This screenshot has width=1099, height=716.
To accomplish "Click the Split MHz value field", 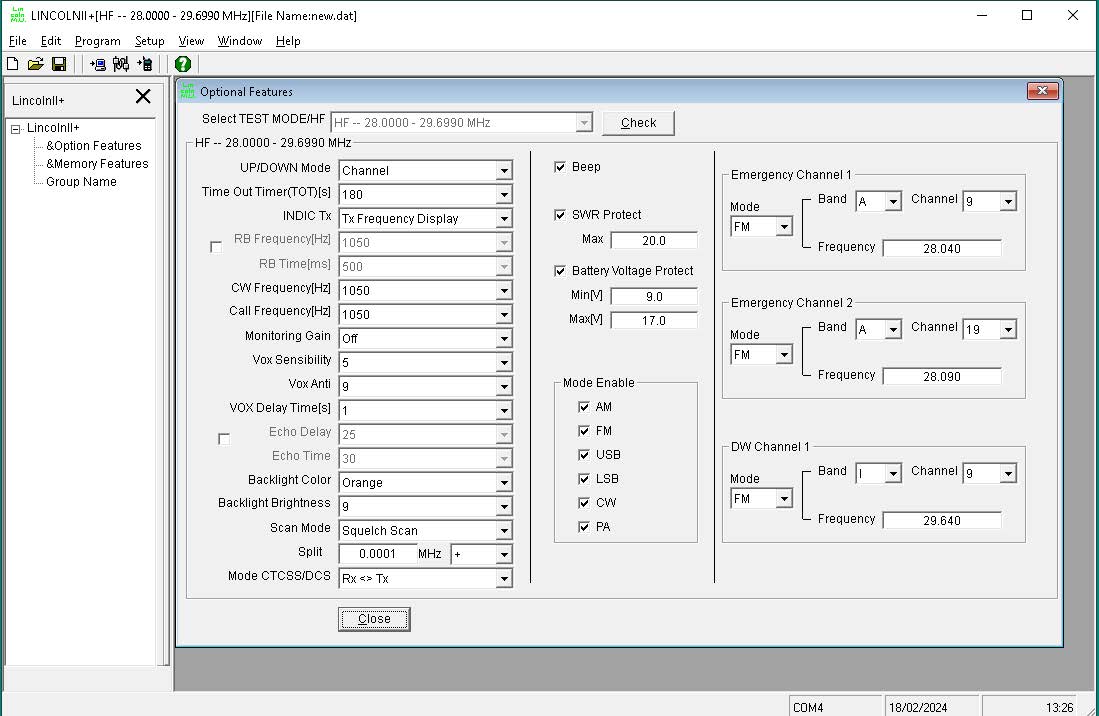I will pos(378,554).
